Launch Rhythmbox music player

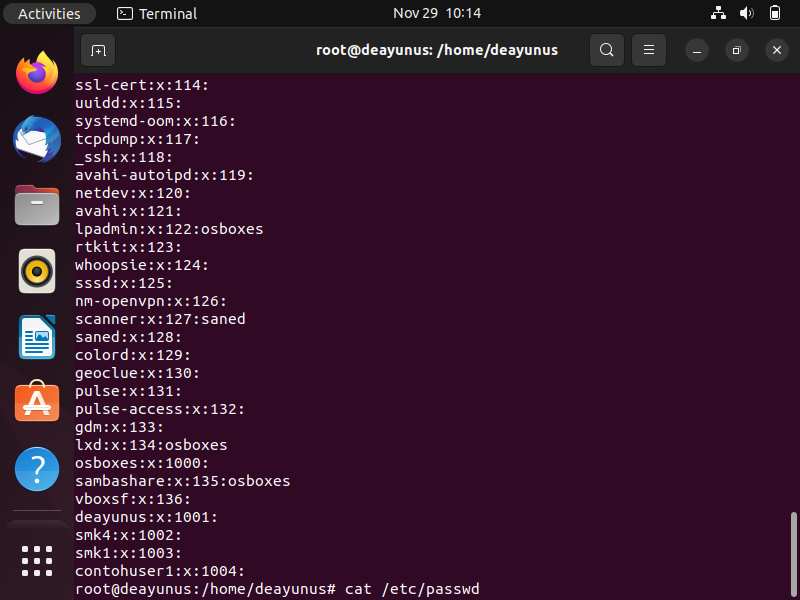[37, 271]
